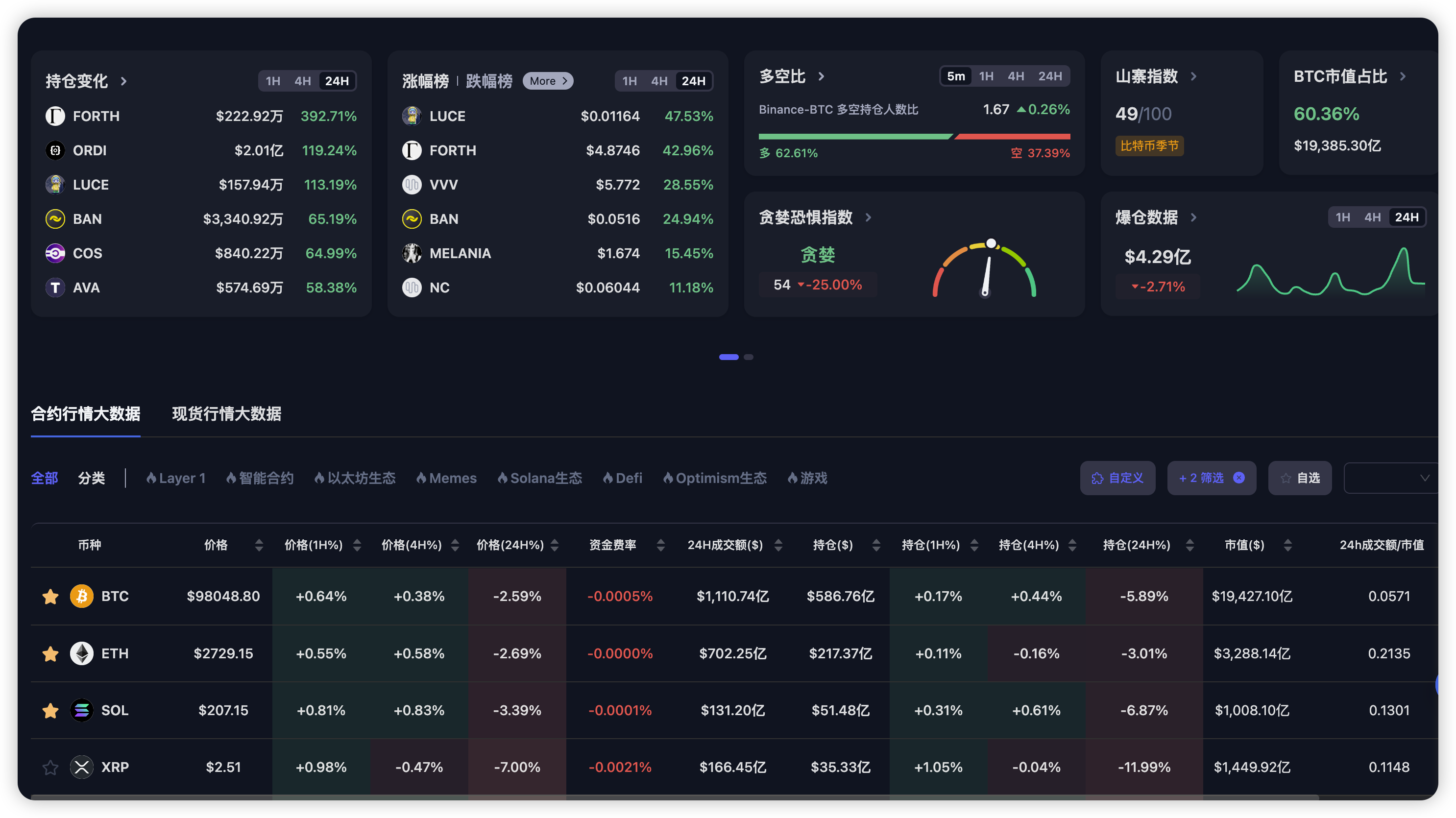Expand 贪婪恐惧指数 details arrow

click(x=868, y=217)
